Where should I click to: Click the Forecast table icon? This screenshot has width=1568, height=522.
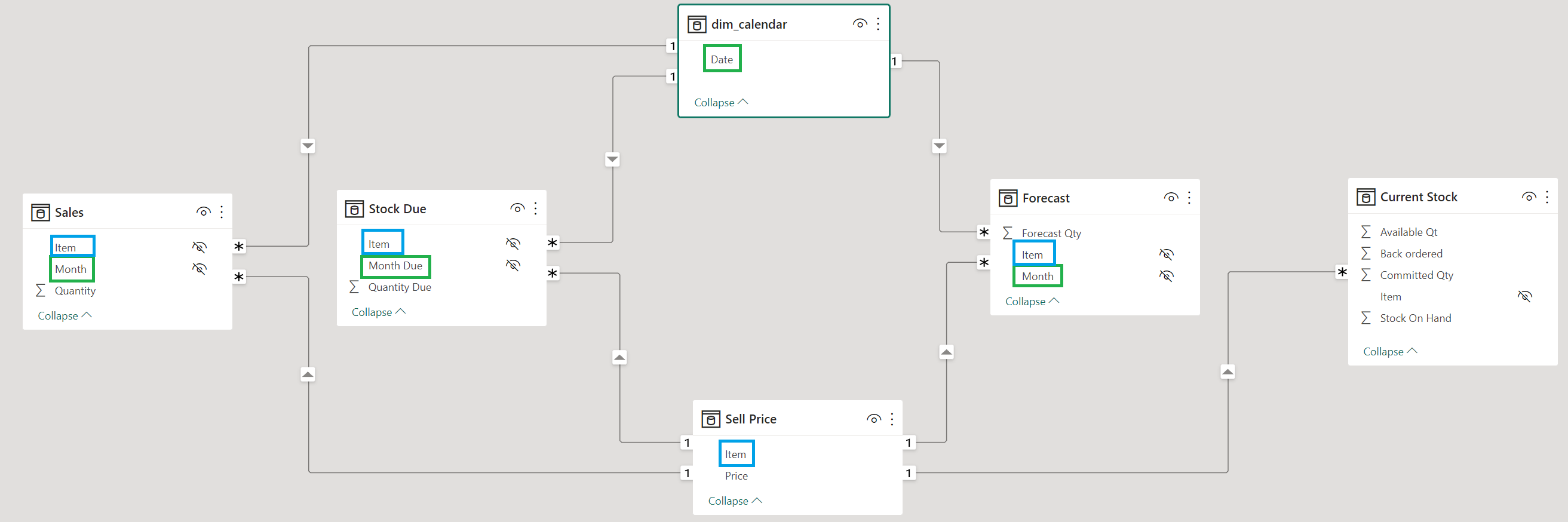1008,198
